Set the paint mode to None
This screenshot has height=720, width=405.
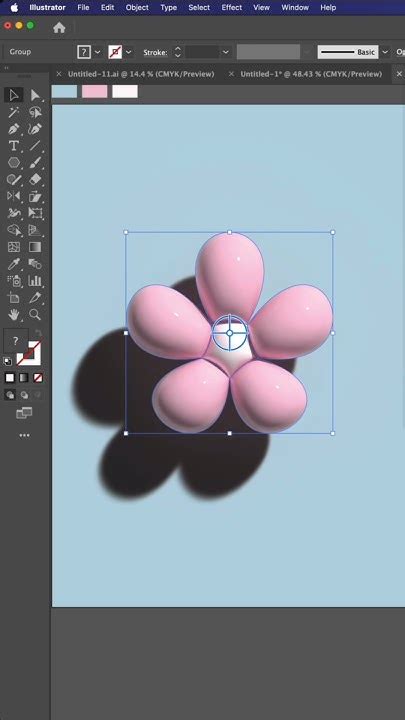[x=38, y=378]
